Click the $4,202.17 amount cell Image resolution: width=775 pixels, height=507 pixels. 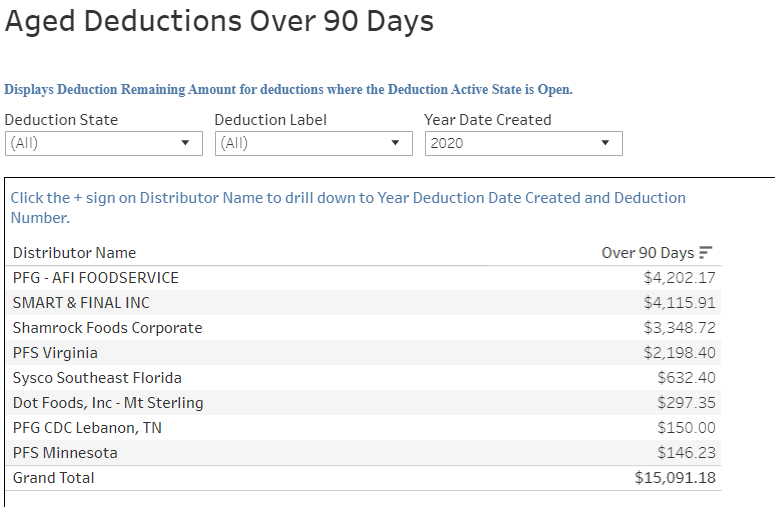coord(679,278)
